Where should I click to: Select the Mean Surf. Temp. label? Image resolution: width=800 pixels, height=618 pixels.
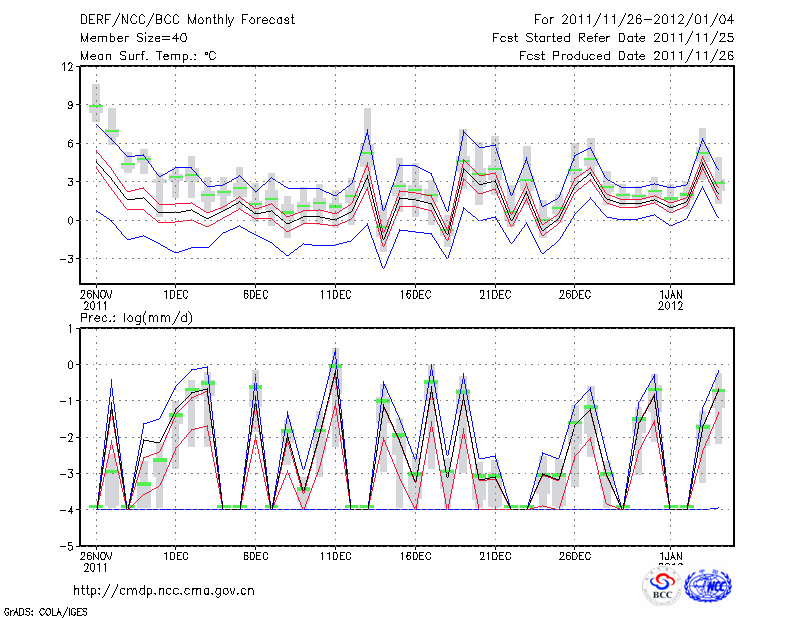pyautogui.click(x=148, y=56)
